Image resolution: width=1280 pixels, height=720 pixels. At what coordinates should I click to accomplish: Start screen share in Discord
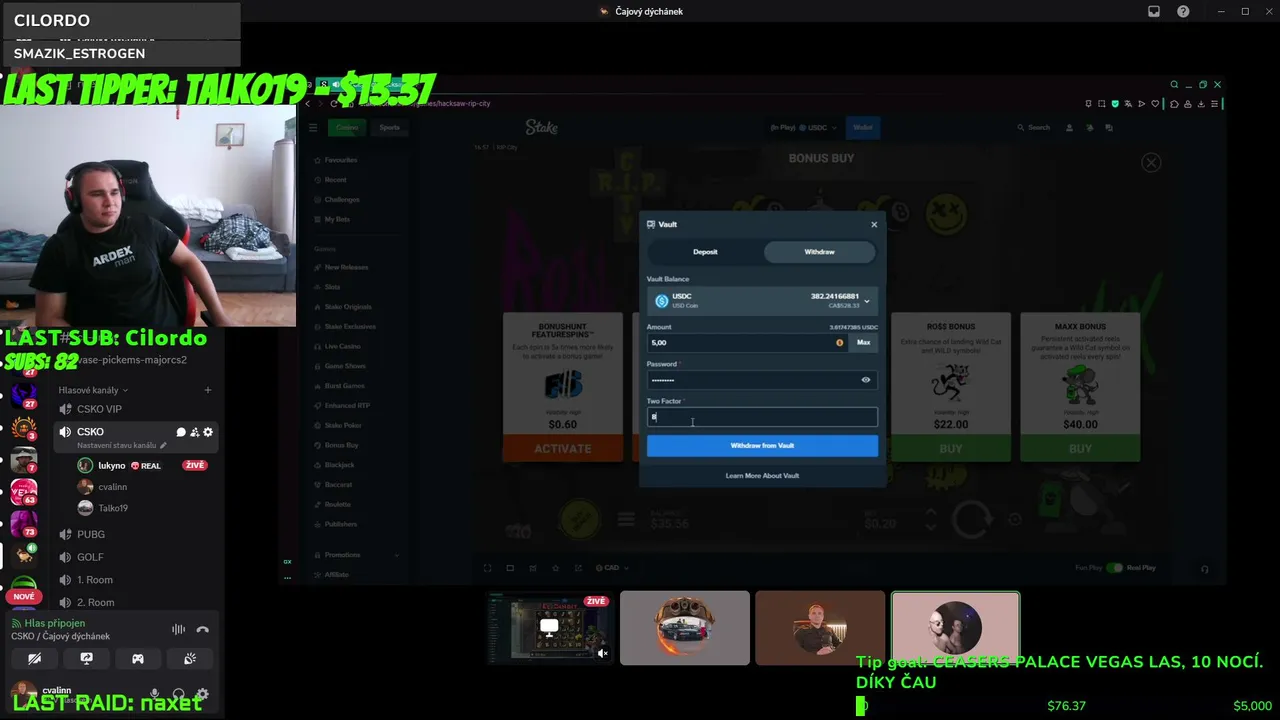point(86,658)
